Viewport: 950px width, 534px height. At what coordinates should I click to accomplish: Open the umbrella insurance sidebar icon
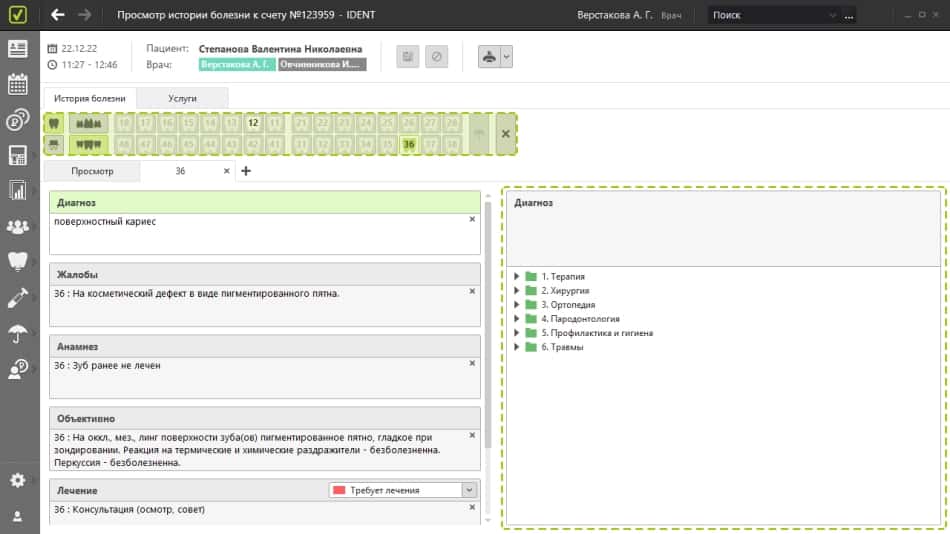(17, 333)
